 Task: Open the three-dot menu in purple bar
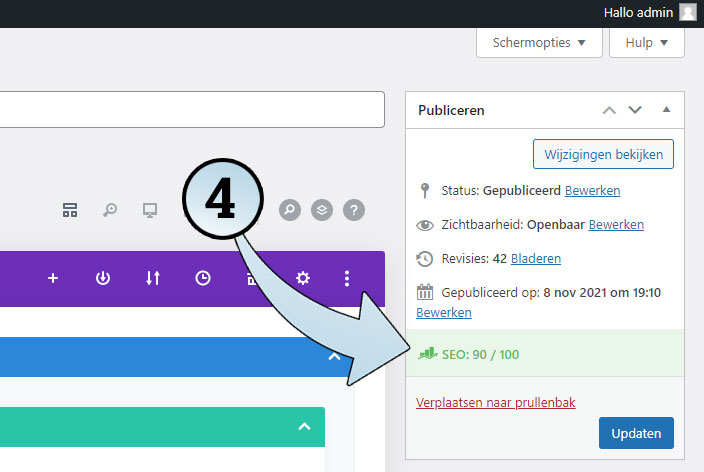[347, 278]
